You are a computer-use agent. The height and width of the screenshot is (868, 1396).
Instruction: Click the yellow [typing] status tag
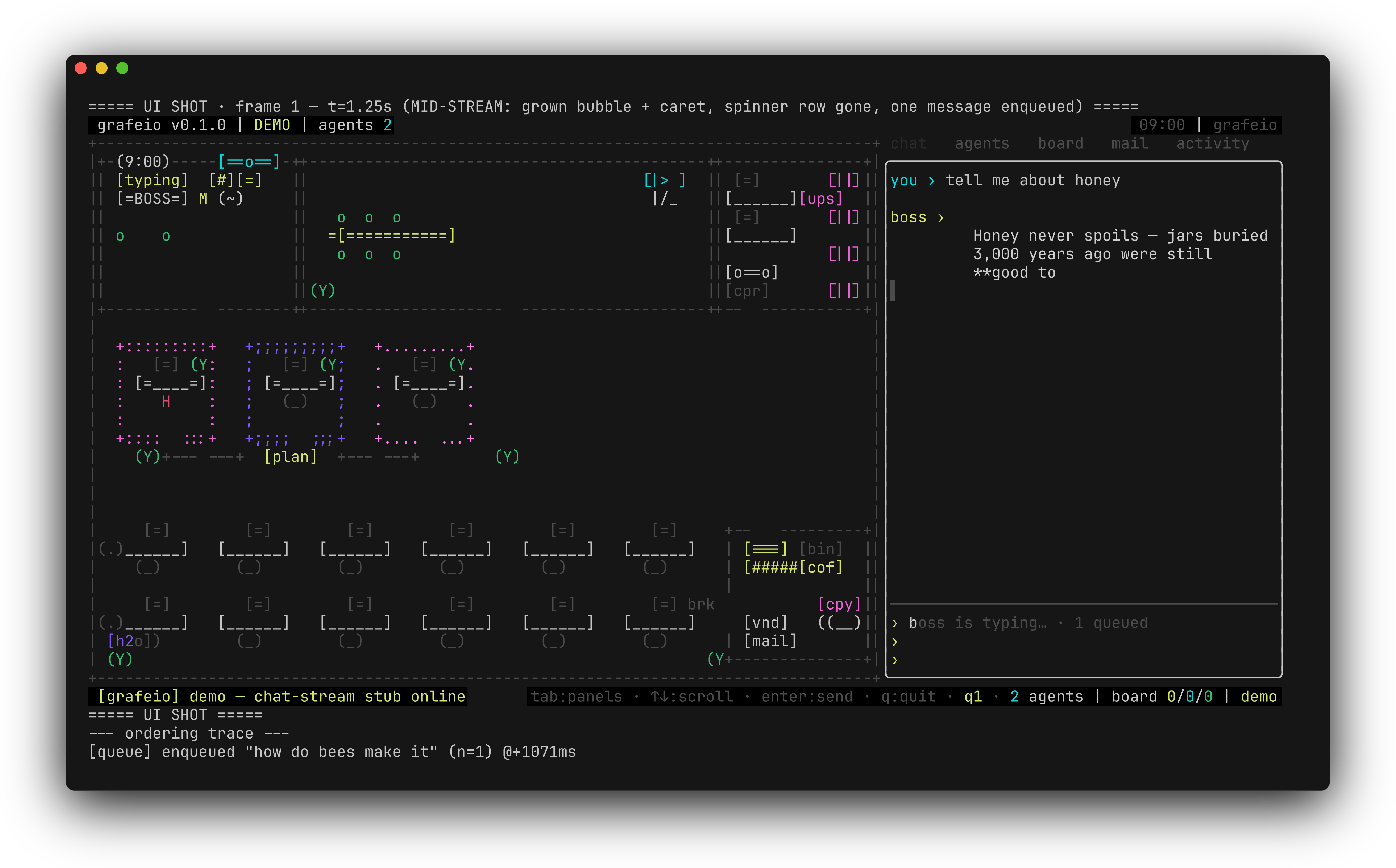click(152, 180)
